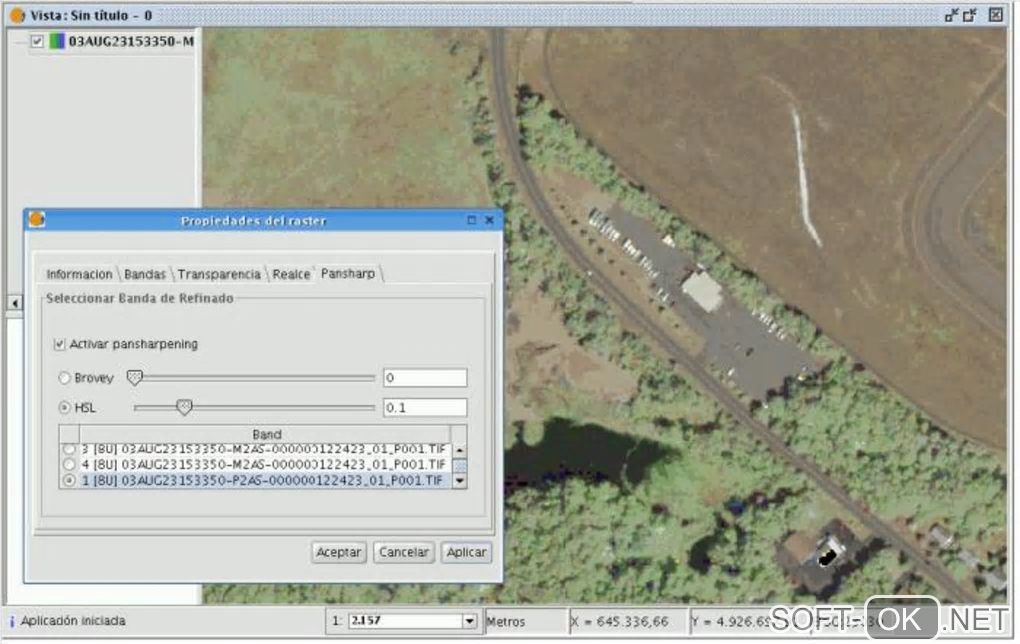The image size is (1020, 644).
Task: Select the Pansharp tab
Action: [x=348, y=274]
